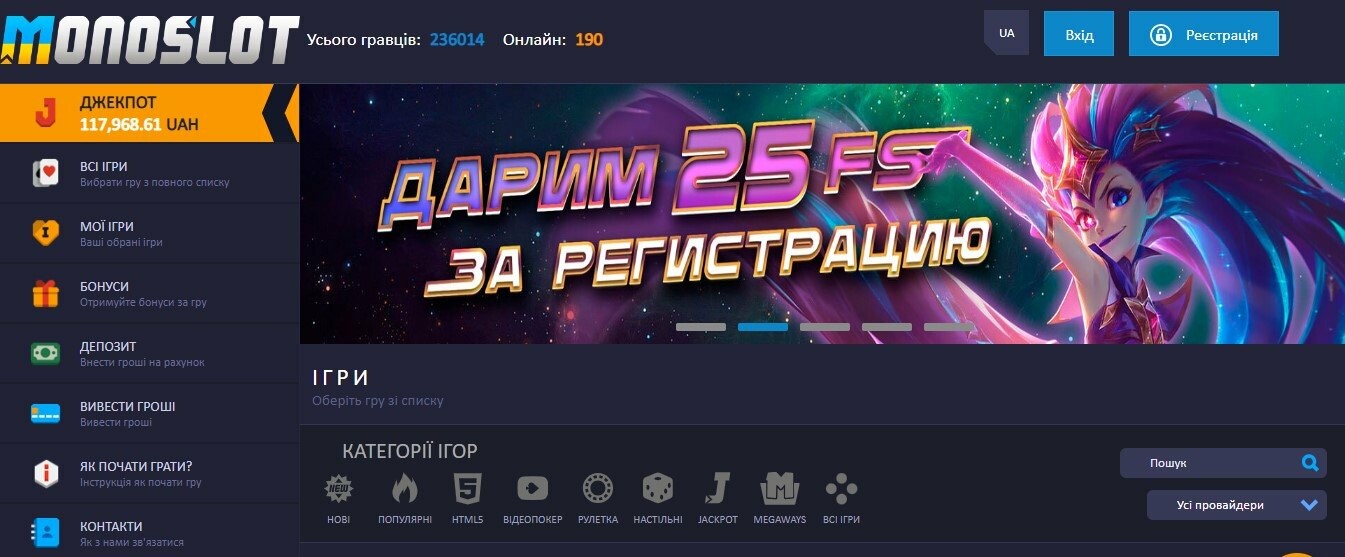Open the ВІДЕОПОКЕР category icon

[532, 489]
